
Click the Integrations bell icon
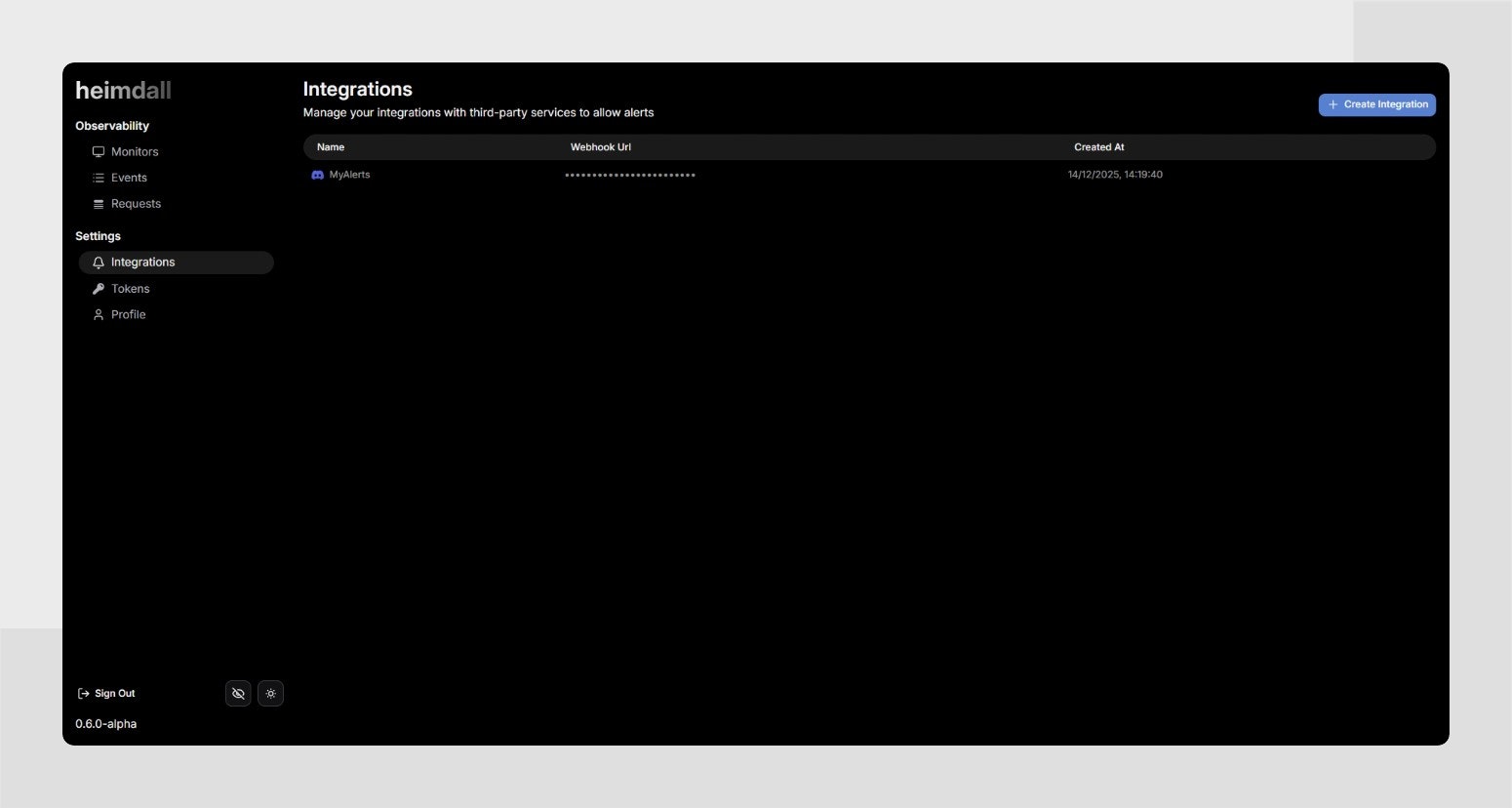tap(98, 262)
